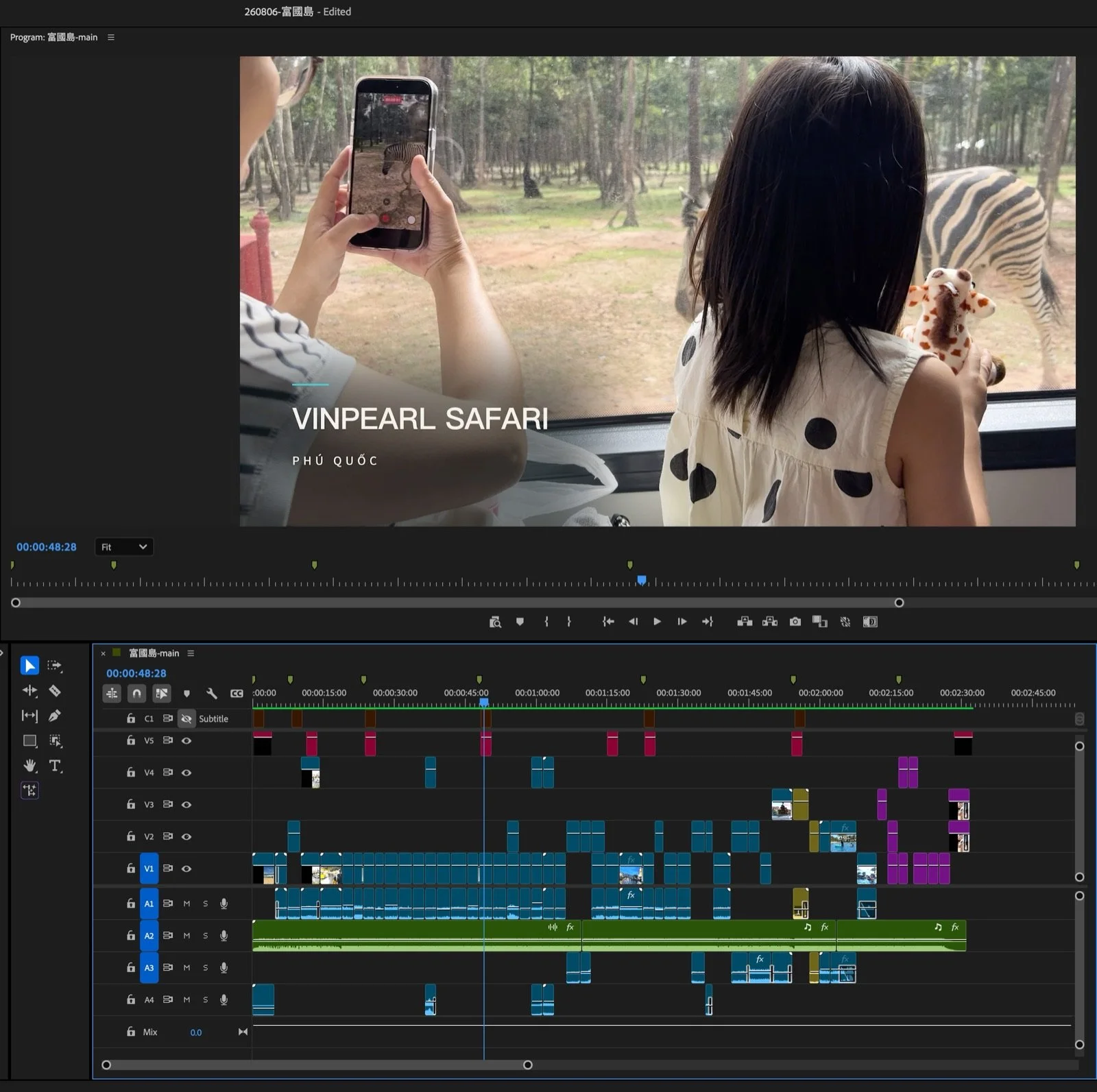Go to Out point in Program monitor
Screen dimensions: 1097x1092
coord(708,622)
